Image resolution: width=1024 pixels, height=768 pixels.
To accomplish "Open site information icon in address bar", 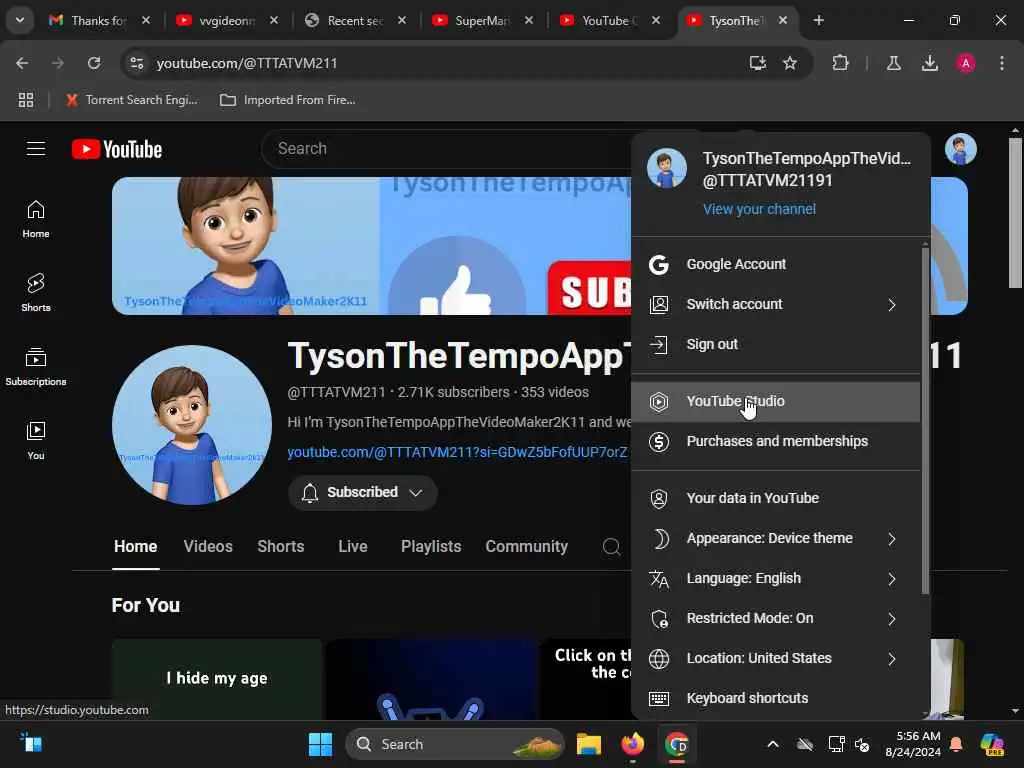I will [136, 63].
